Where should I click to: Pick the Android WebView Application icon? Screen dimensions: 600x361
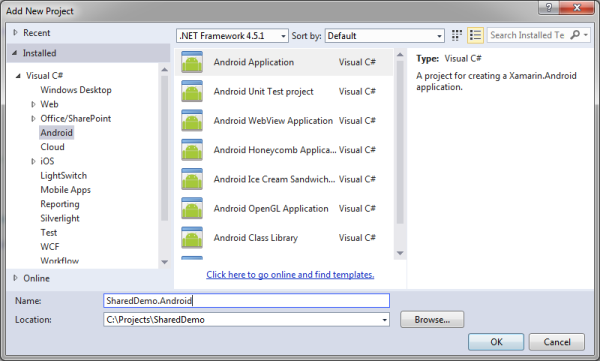[x=192, y=121]
